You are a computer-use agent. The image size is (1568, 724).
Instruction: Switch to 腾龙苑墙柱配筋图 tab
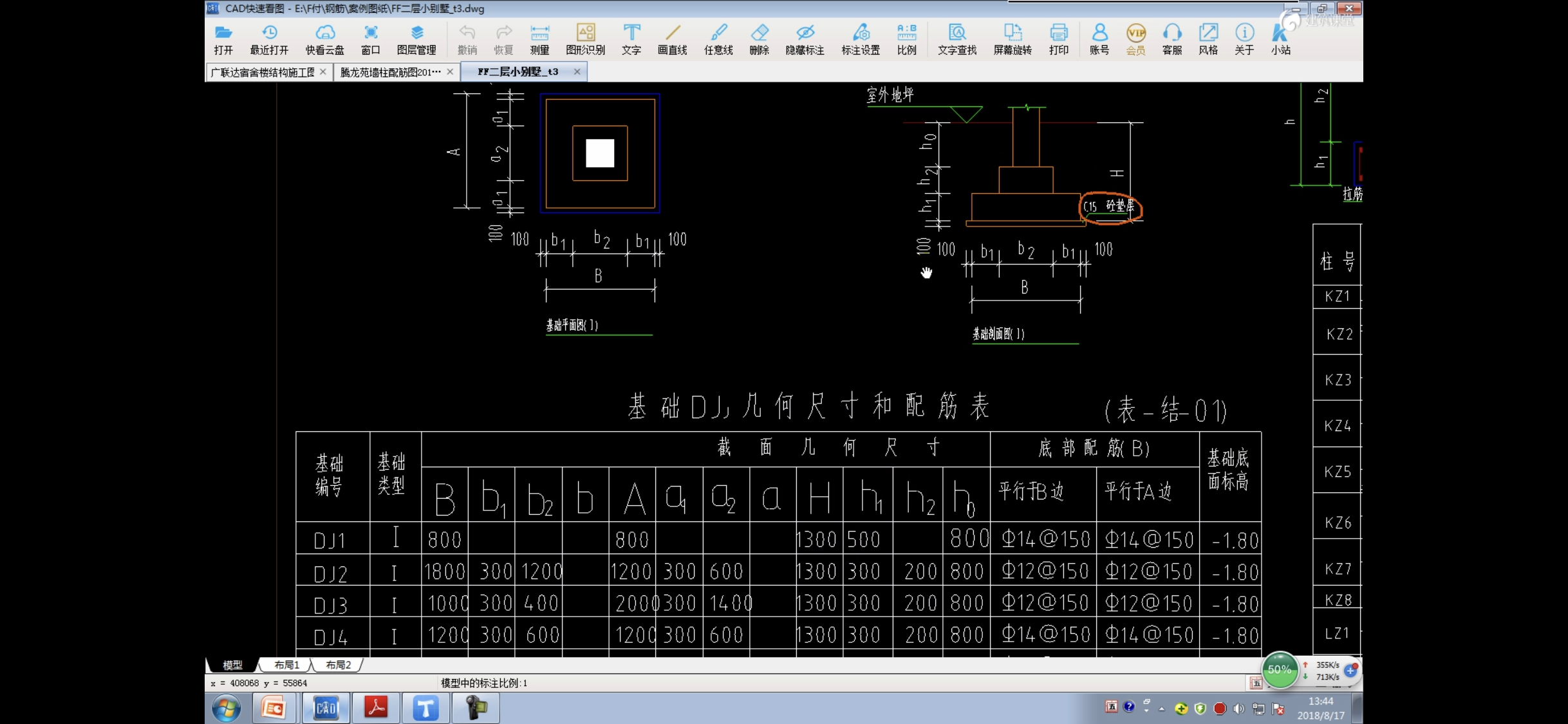coord(390,72)
